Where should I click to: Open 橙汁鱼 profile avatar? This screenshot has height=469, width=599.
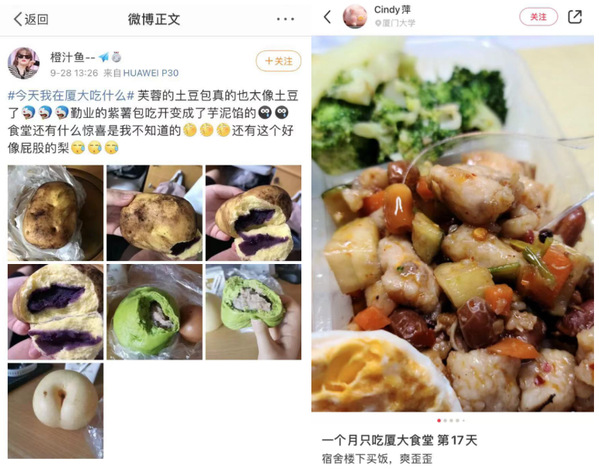pos(24,63)
